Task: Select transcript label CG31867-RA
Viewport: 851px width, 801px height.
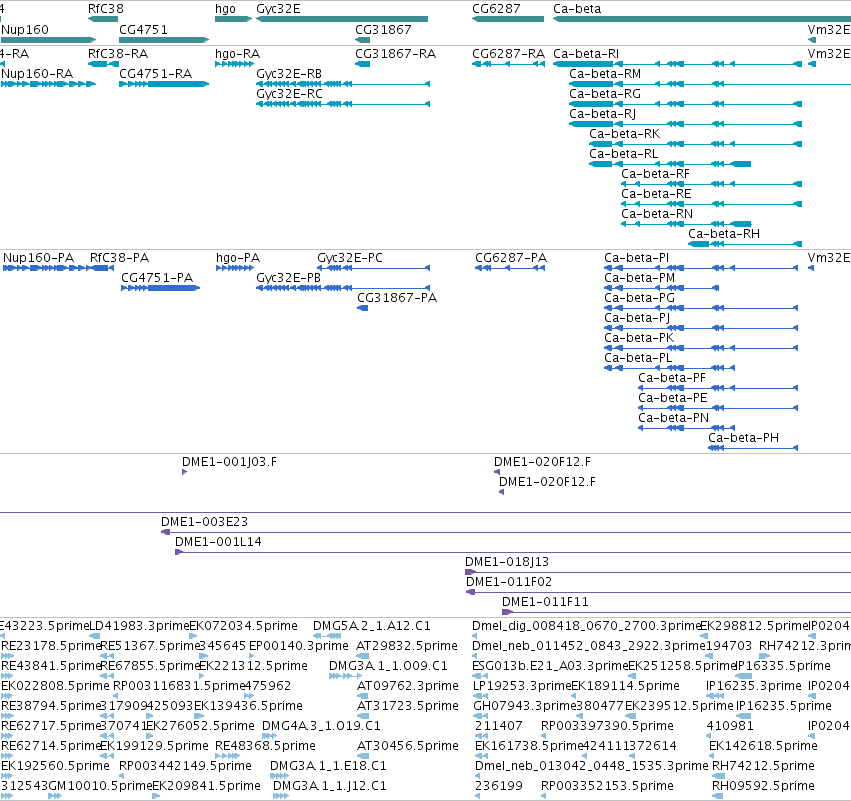Action: pos(396,54)
